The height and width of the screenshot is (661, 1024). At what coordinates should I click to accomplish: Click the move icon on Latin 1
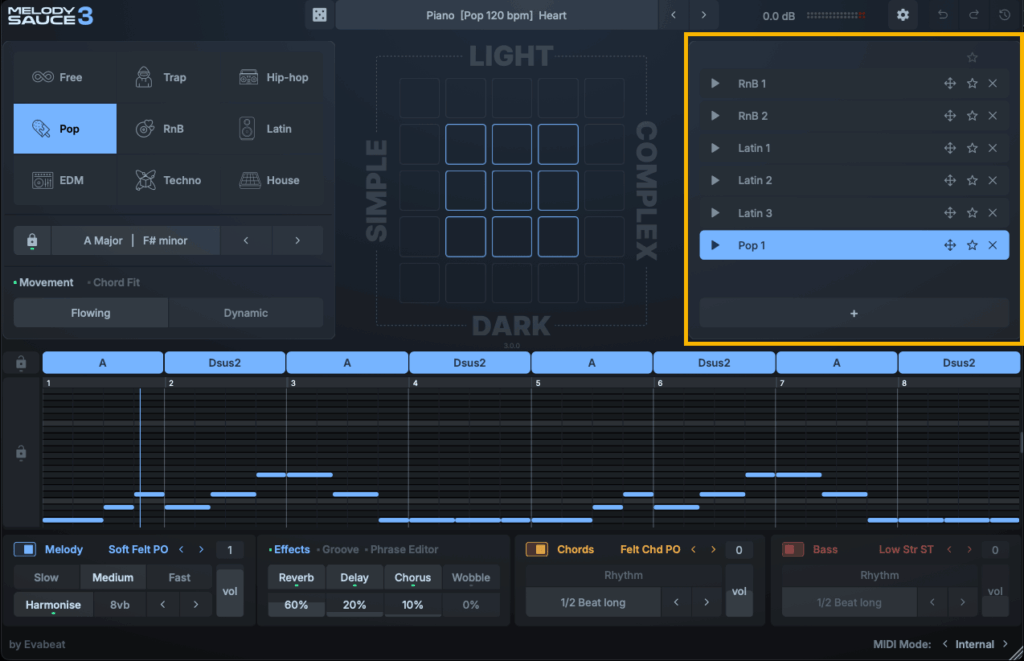pyautogui.click(x=950, y=148)
